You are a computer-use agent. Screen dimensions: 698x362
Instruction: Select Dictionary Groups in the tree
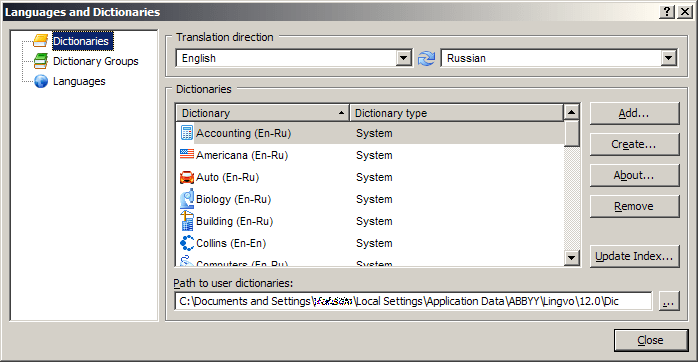point(95,61)
